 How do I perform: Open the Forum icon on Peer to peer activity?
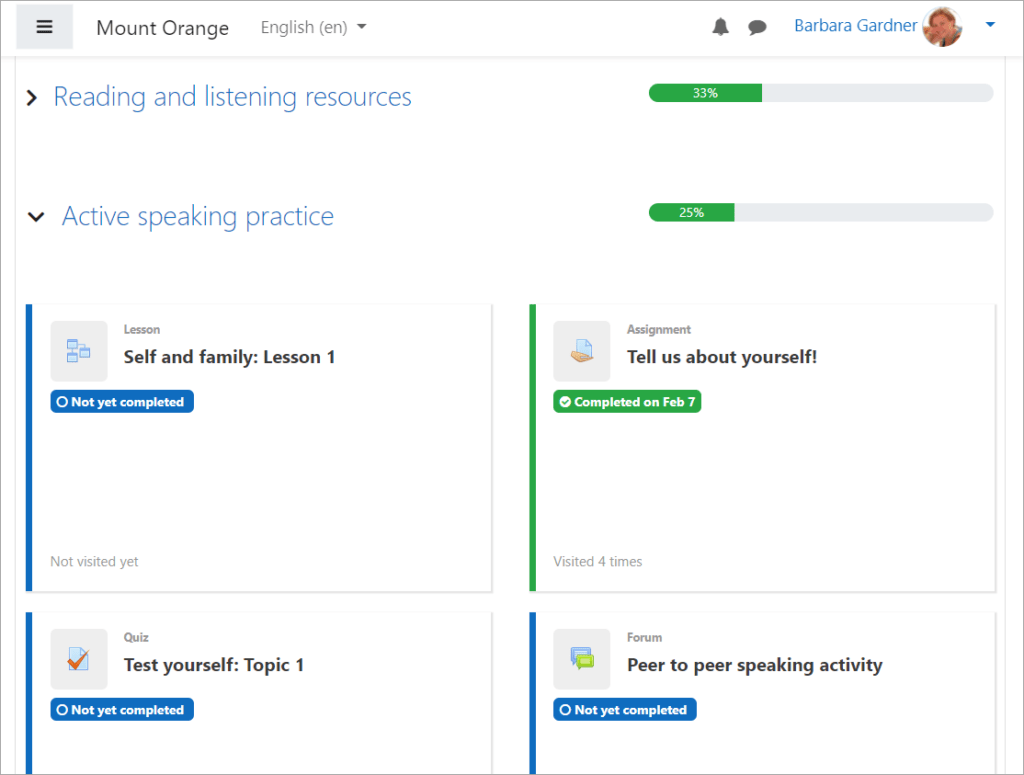tap(582, 659)
